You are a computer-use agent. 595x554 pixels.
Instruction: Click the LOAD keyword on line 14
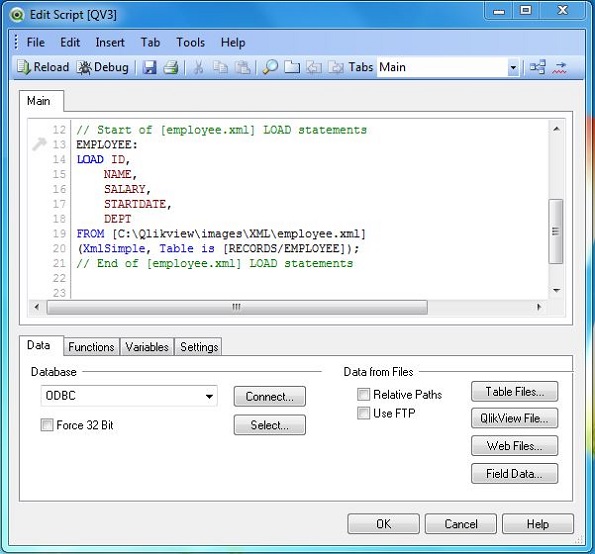(x=90, y=159)
